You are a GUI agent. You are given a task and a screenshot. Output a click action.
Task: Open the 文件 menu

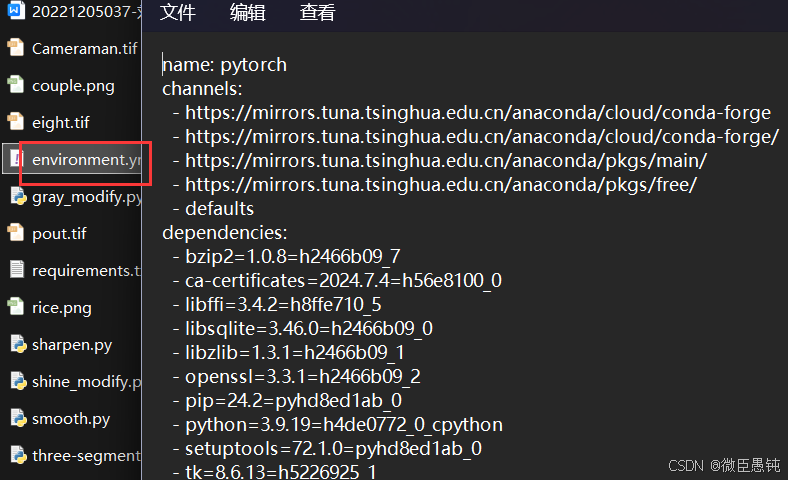pos(177,12)
